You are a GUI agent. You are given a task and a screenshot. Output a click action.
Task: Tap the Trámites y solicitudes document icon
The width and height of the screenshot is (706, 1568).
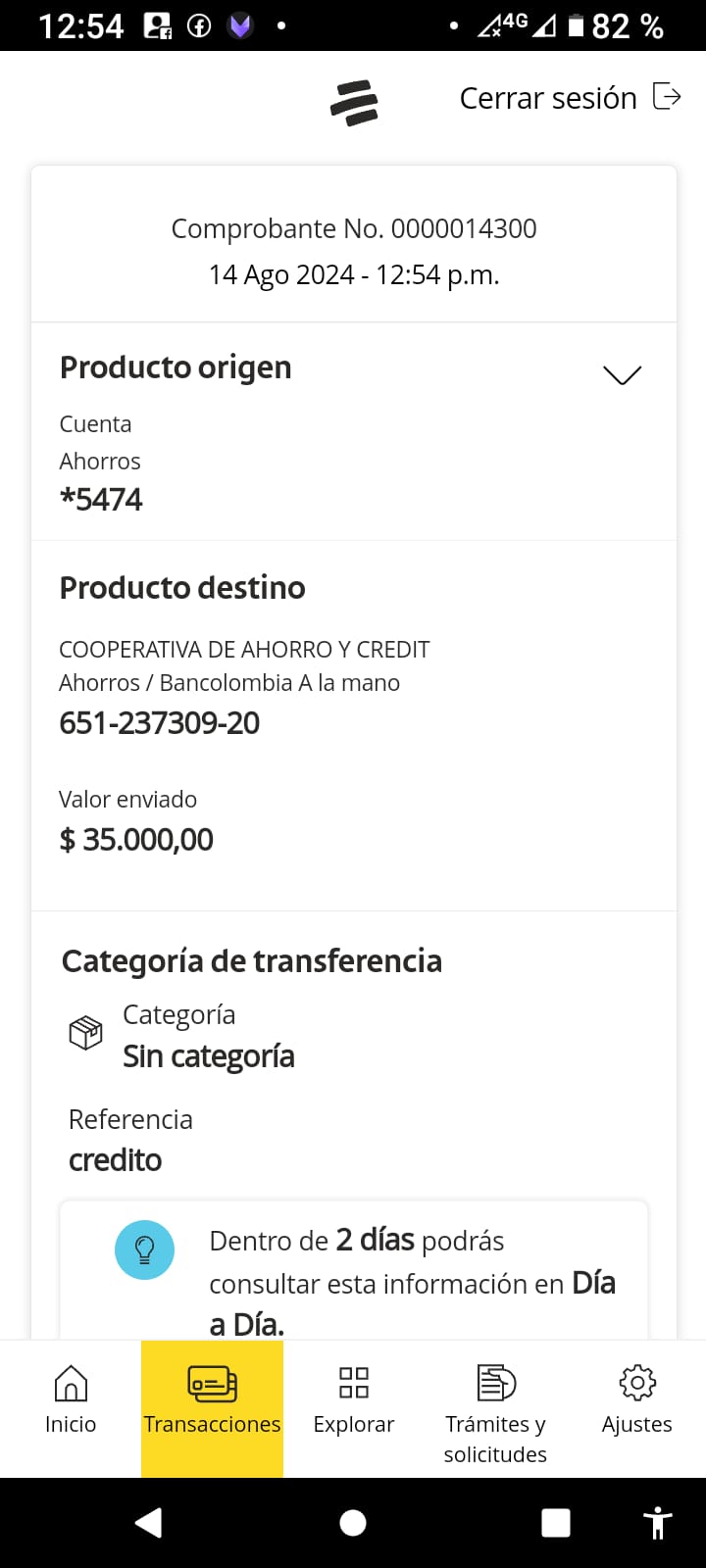pos(495,1384)
